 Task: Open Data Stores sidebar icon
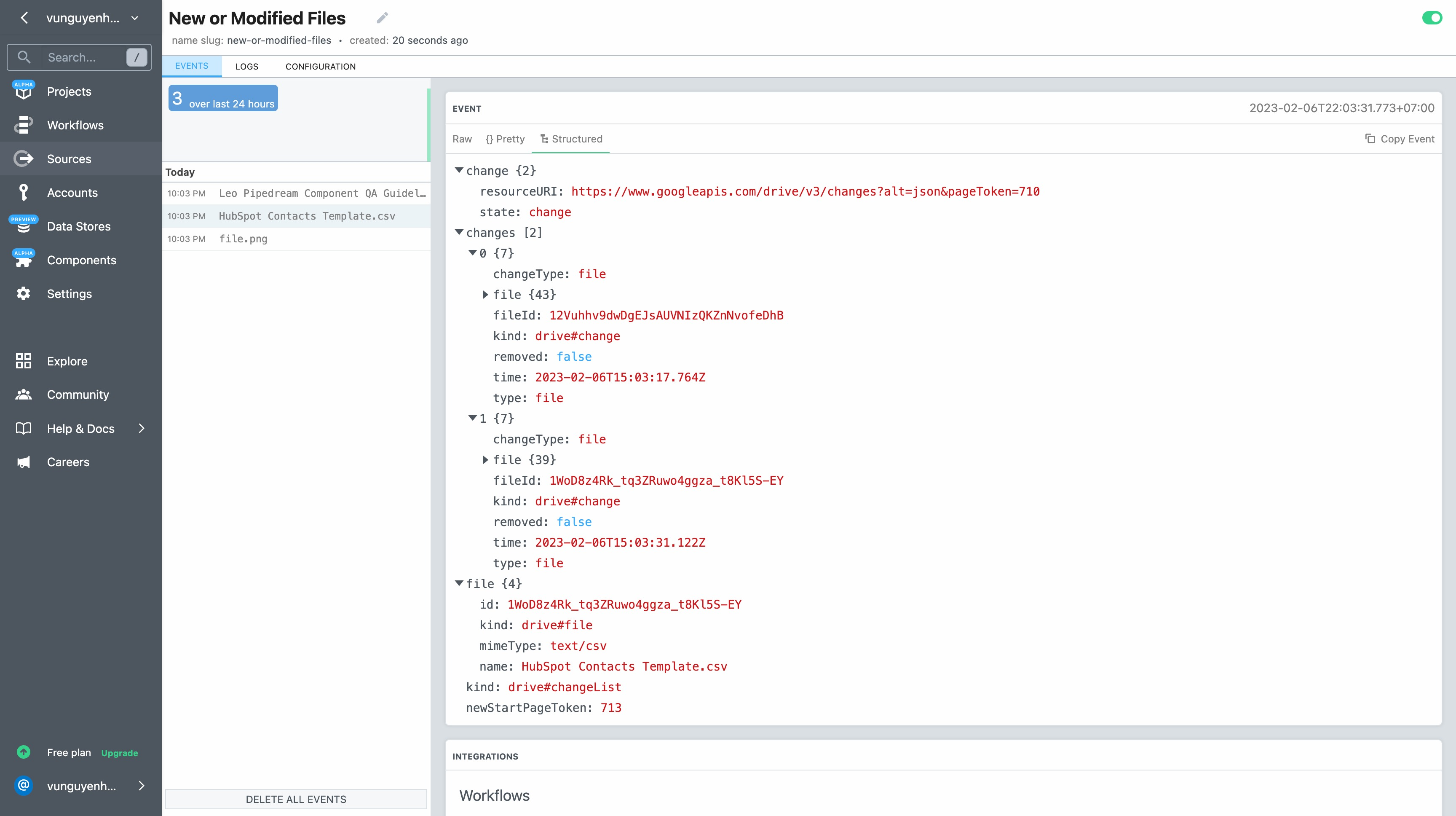[x=23, y=226]
